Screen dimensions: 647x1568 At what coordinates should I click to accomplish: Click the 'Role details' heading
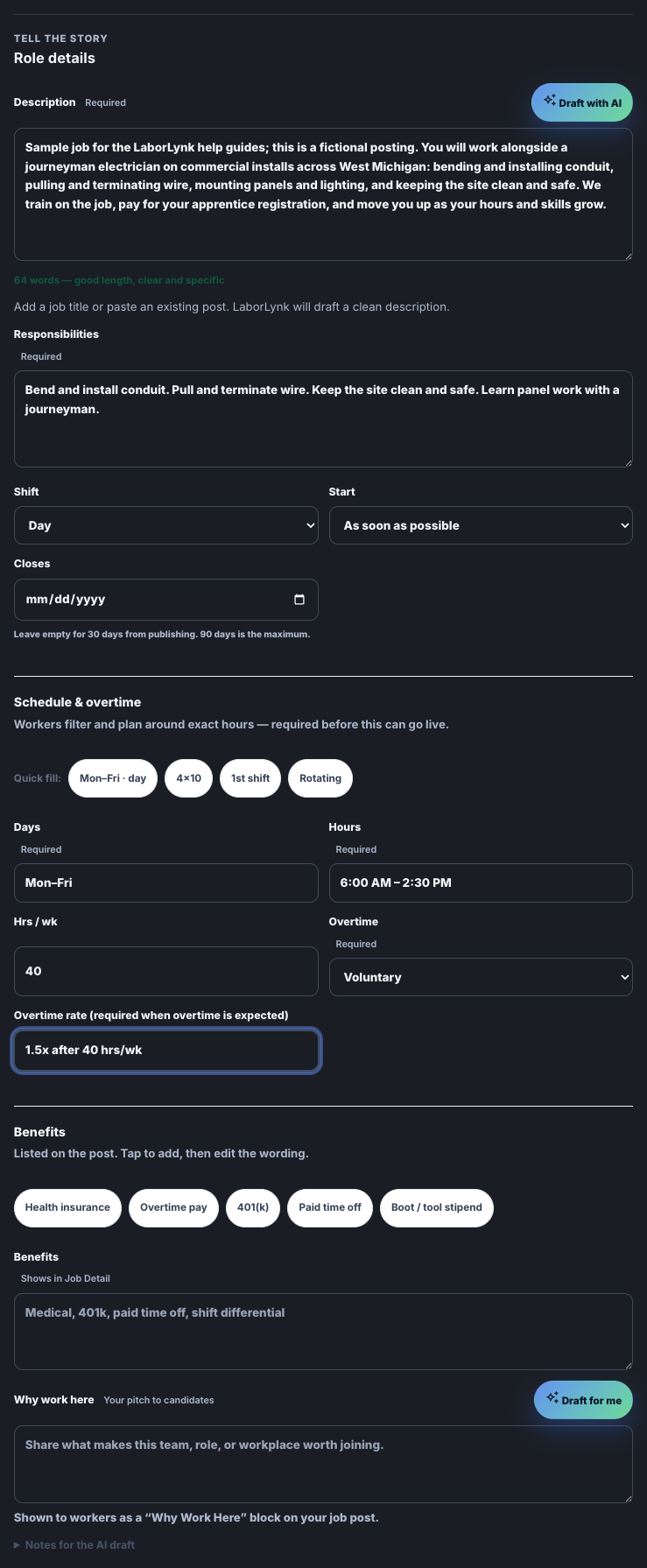point(54,58)
